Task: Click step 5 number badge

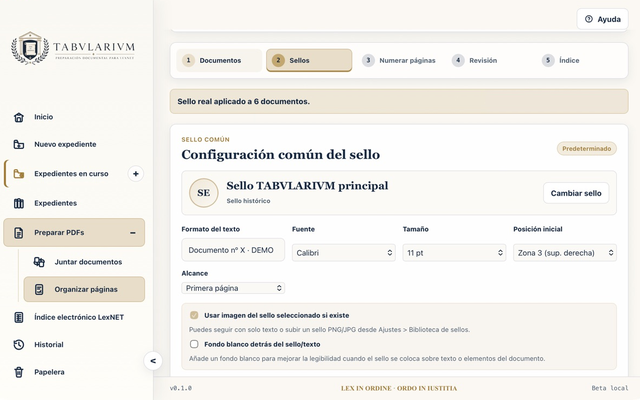Action: 548,60
